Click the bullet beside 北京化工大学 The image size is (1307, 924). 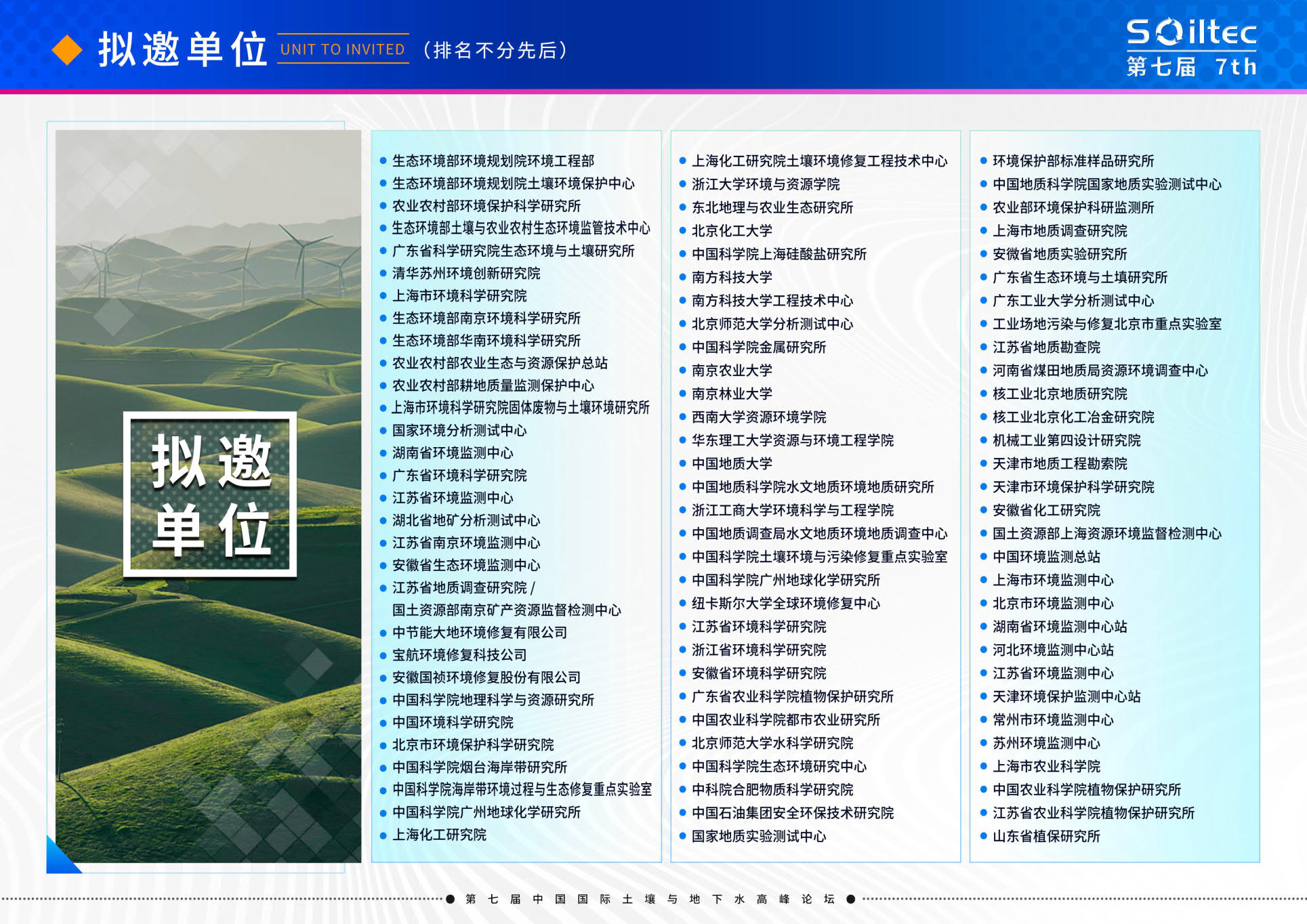pos(683,230)
